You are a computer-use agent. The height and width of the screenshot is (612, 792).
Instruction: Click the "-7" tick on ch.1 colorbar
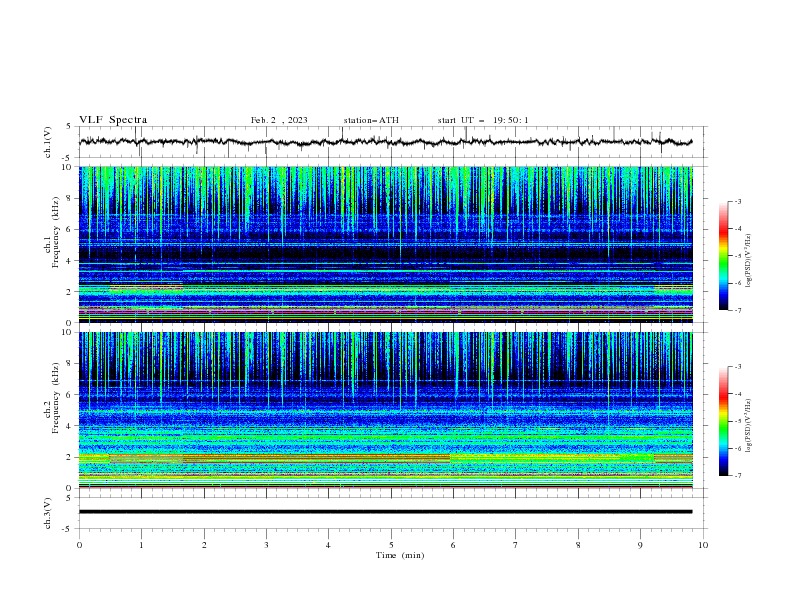pyautogui.click(x=737, y=310)
